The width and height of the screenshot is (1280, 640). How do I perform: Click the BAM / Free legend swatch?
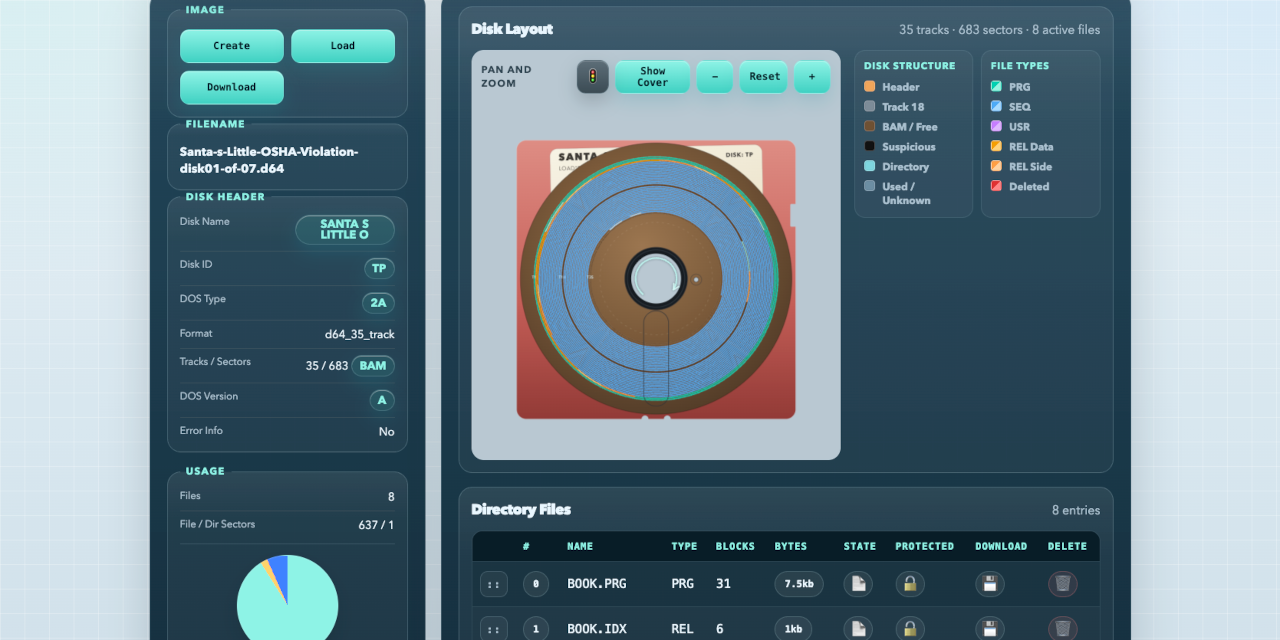[870, 127]
